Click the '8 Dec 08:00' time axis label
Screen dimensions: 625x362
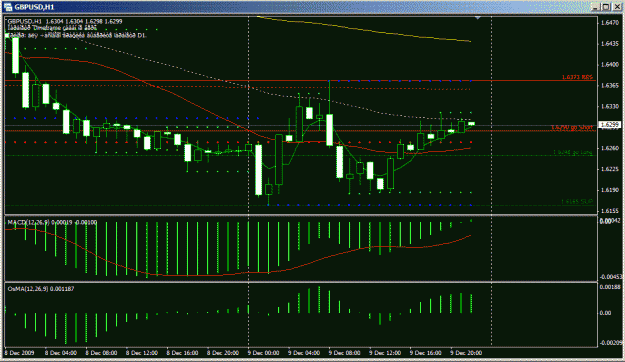point(101,353)
